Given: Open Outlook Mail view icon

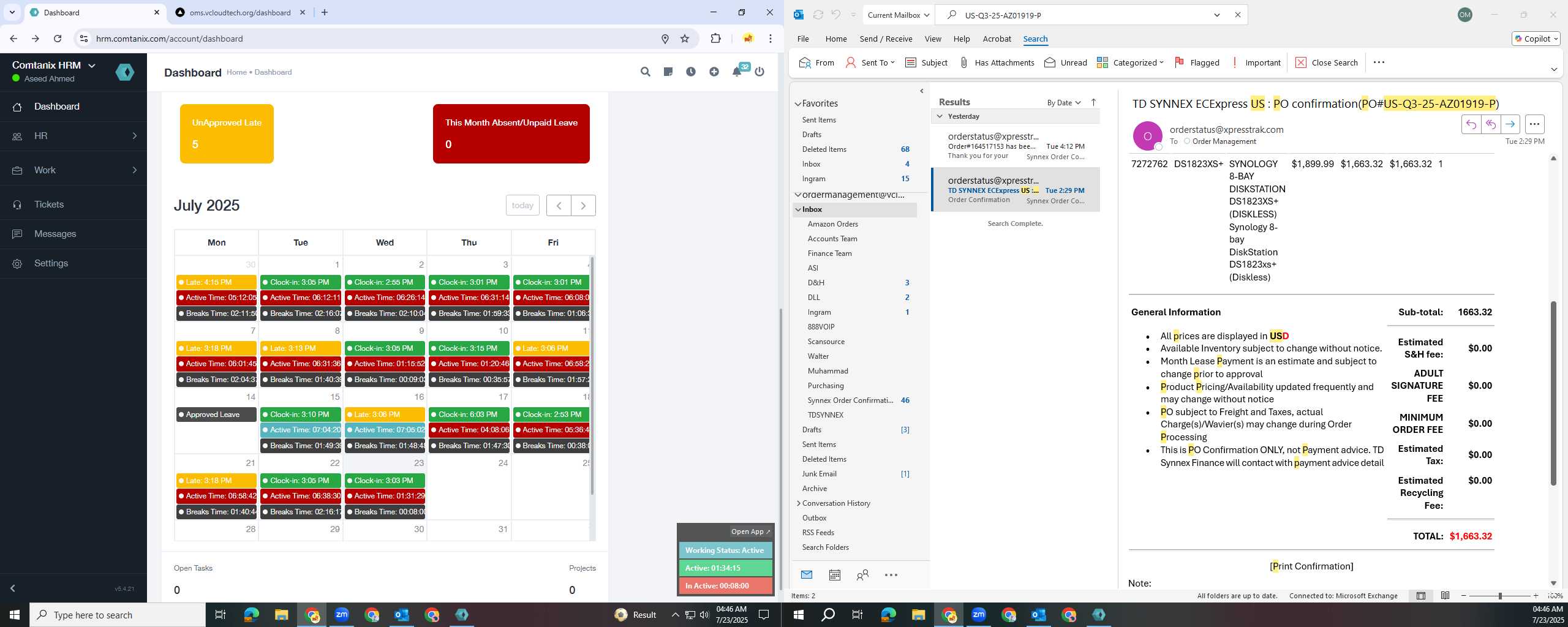Looking at the screenshot, I should click(x=807, y=575).
